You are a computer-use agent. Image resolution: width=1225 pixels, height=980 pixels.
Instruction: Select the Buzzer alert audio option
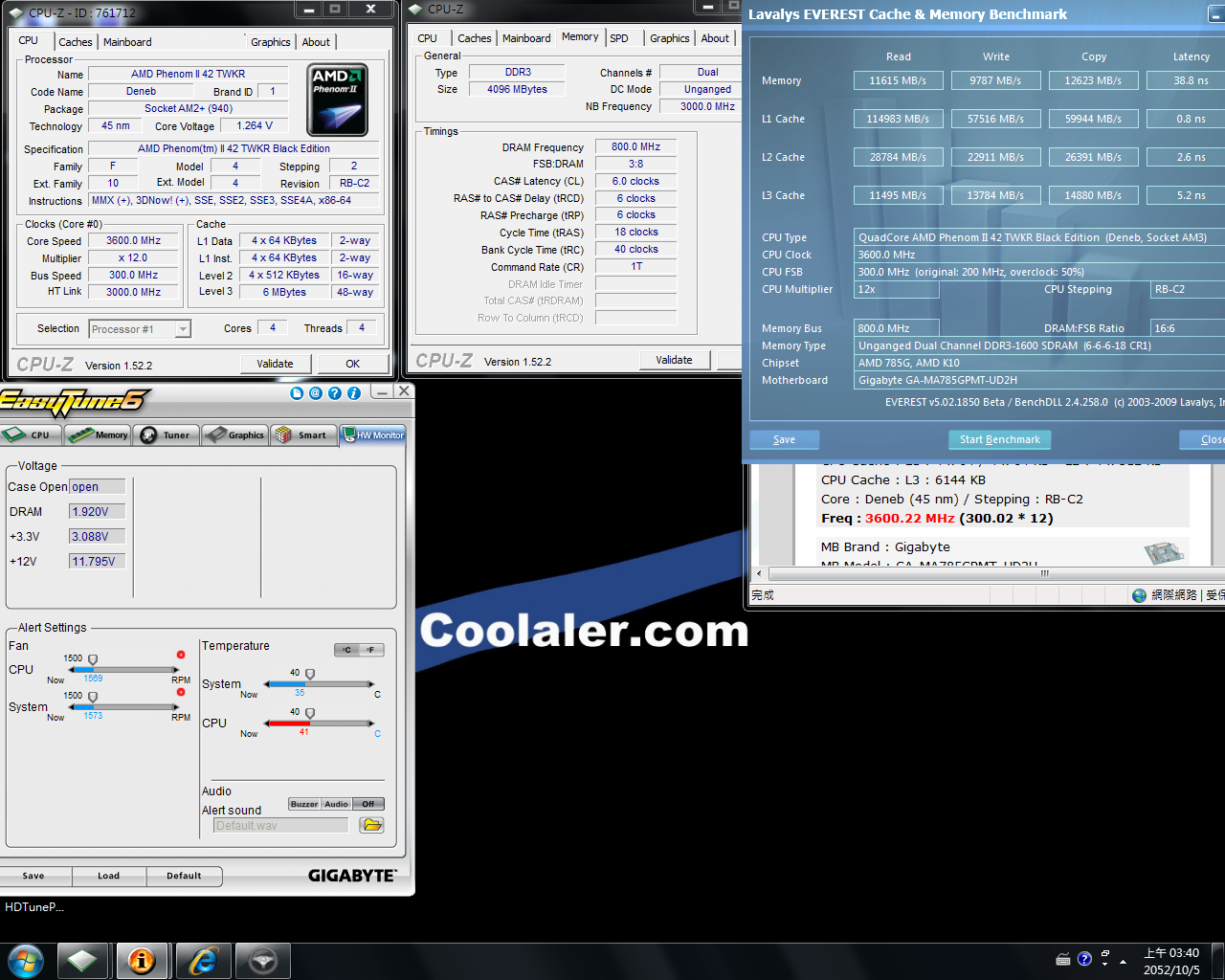coord(304,804)
